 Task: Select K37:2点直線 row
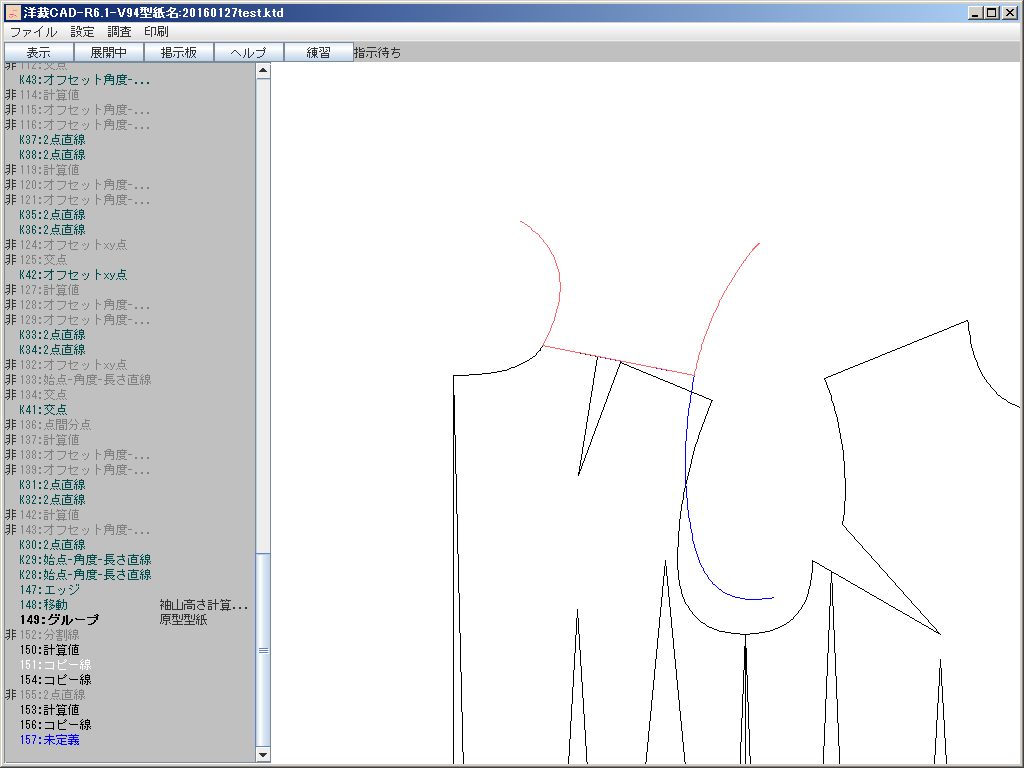[x=52, y=140]
